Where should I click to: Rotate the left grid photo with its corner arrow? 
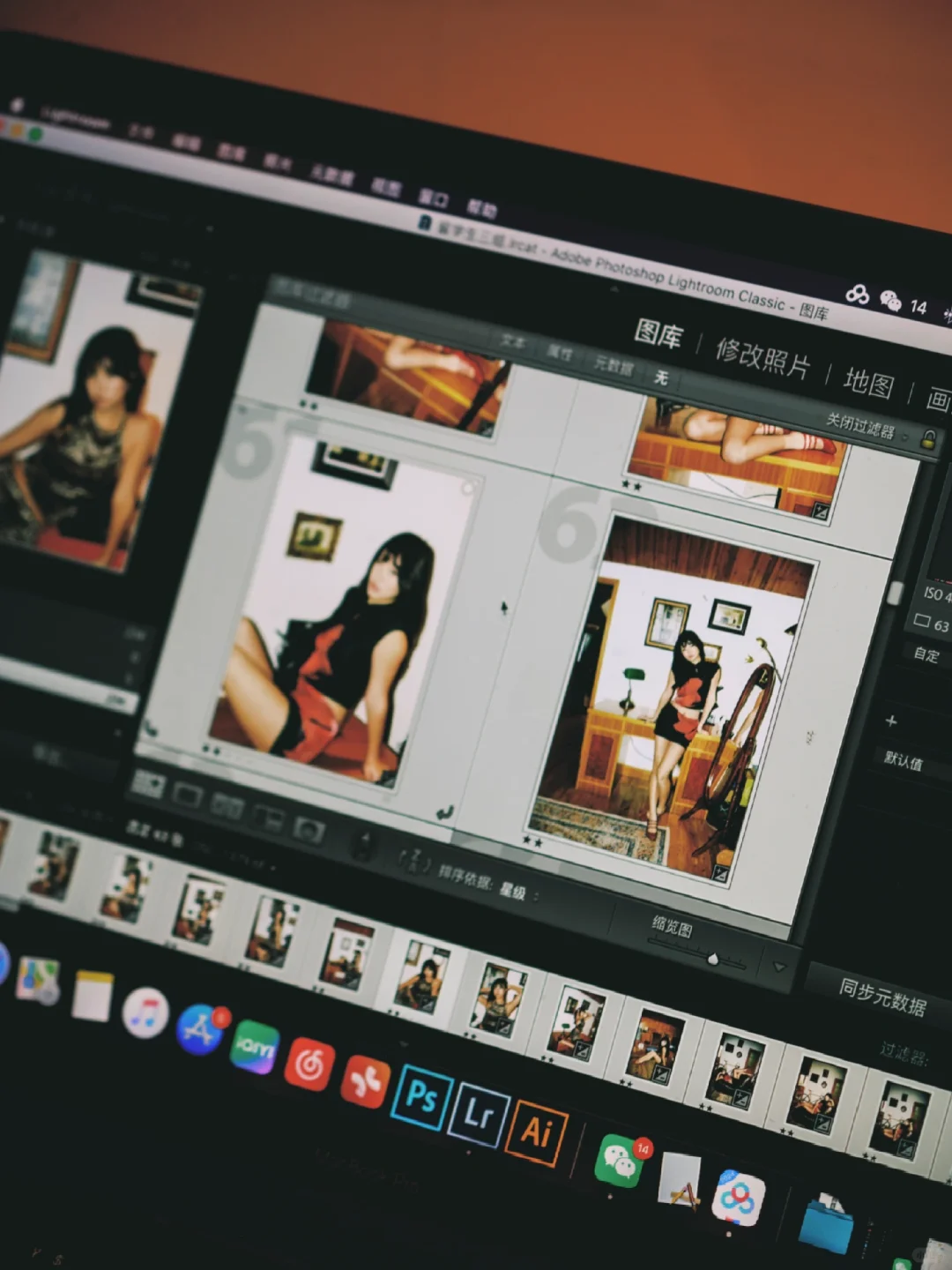point(446,811)
